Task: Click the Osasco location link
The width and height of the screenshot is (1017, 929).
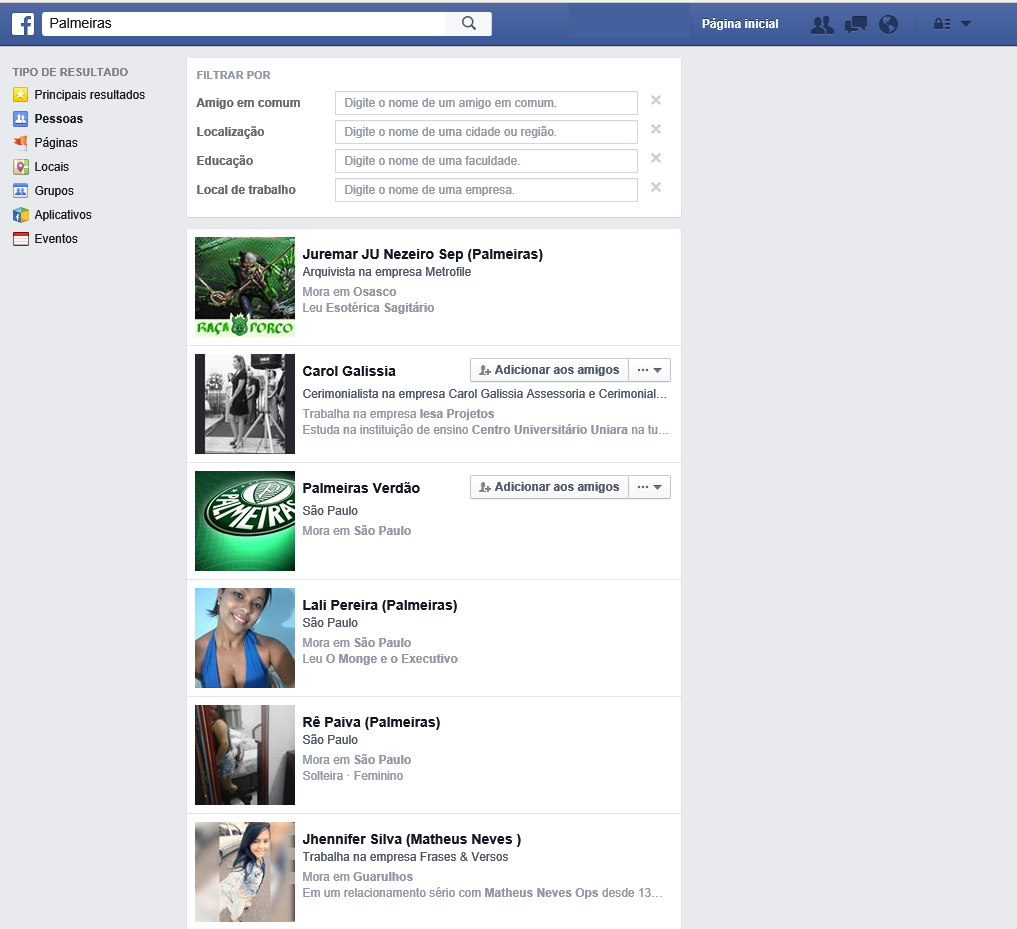Action: [374, 292]
